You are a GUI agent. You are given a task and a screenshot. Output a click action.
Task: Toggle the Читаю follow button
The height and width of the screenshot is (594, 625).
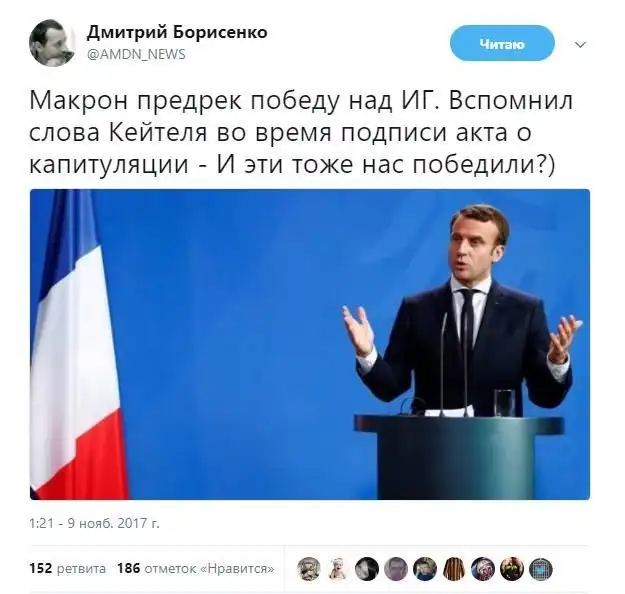pos(502,43)
